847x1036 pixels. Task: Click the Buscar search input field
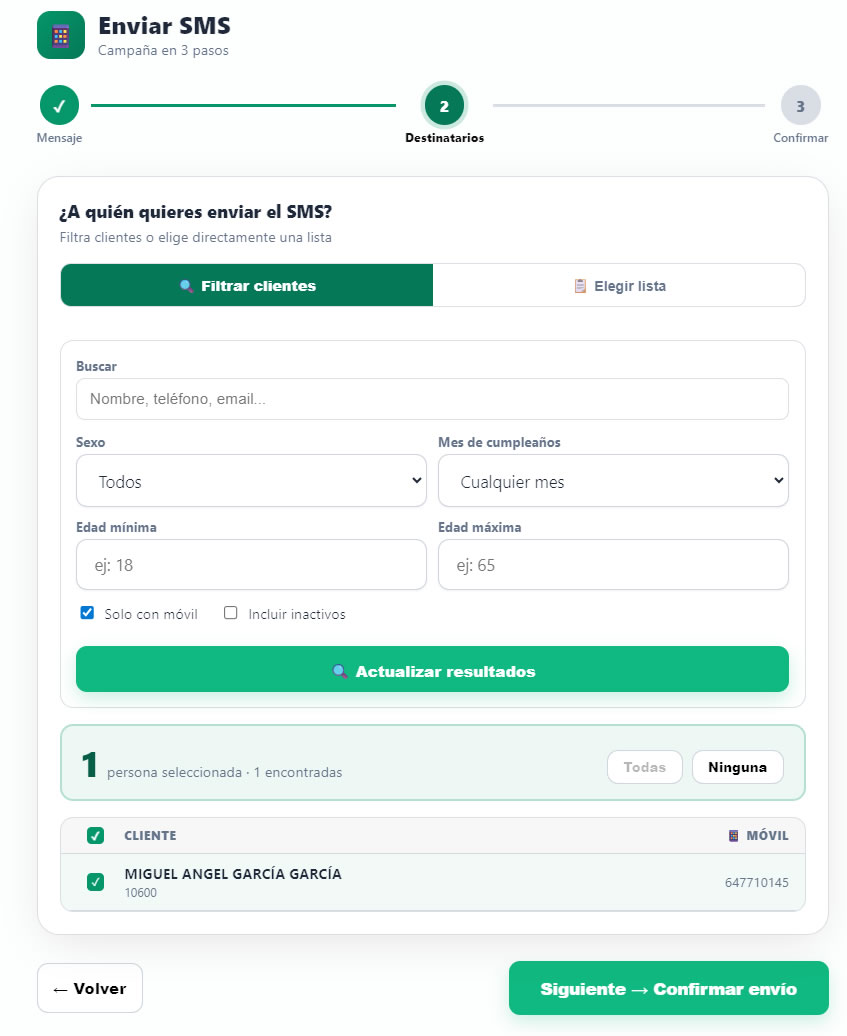coord(432,399)
